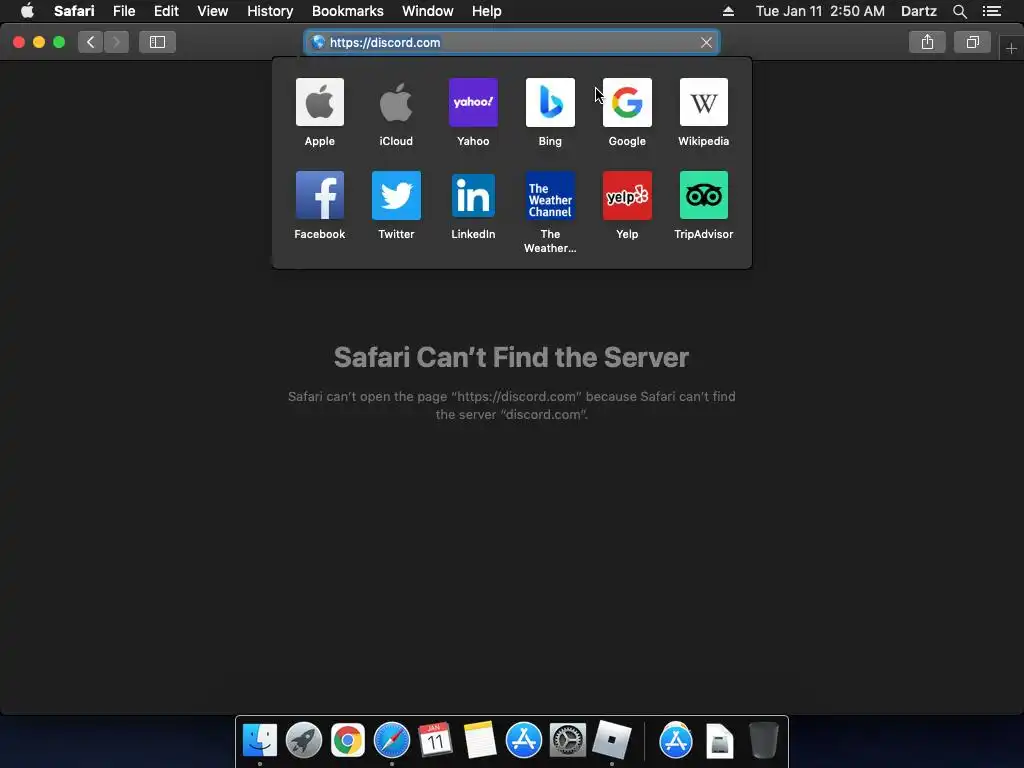
Task: Click the Safari compass in the Dock
Action: pyautogui.click(x=392, y=741)
